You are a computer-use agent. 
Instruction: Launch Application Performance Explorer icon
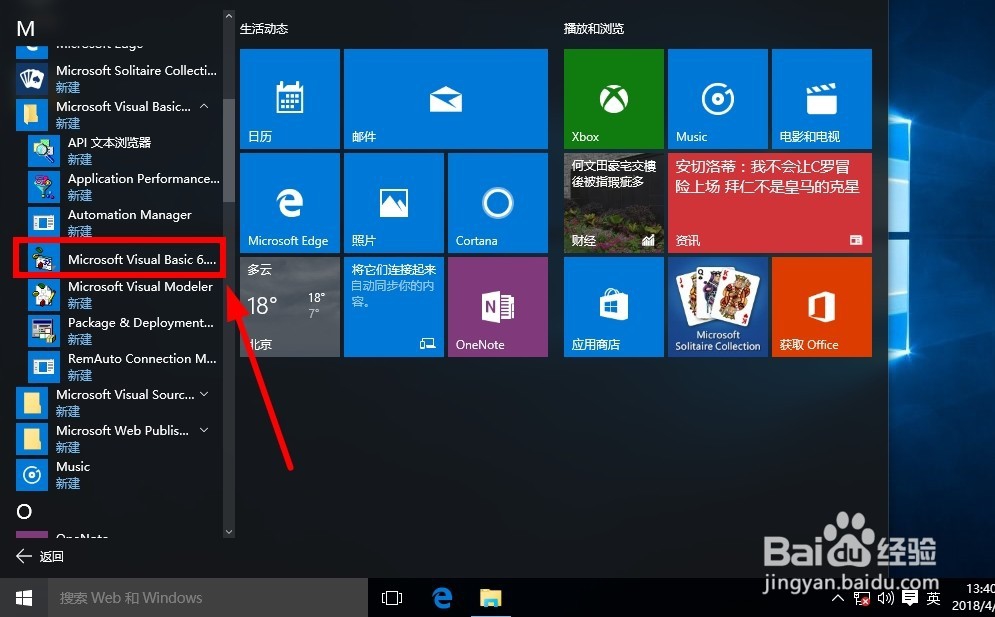tap(44, 187)
